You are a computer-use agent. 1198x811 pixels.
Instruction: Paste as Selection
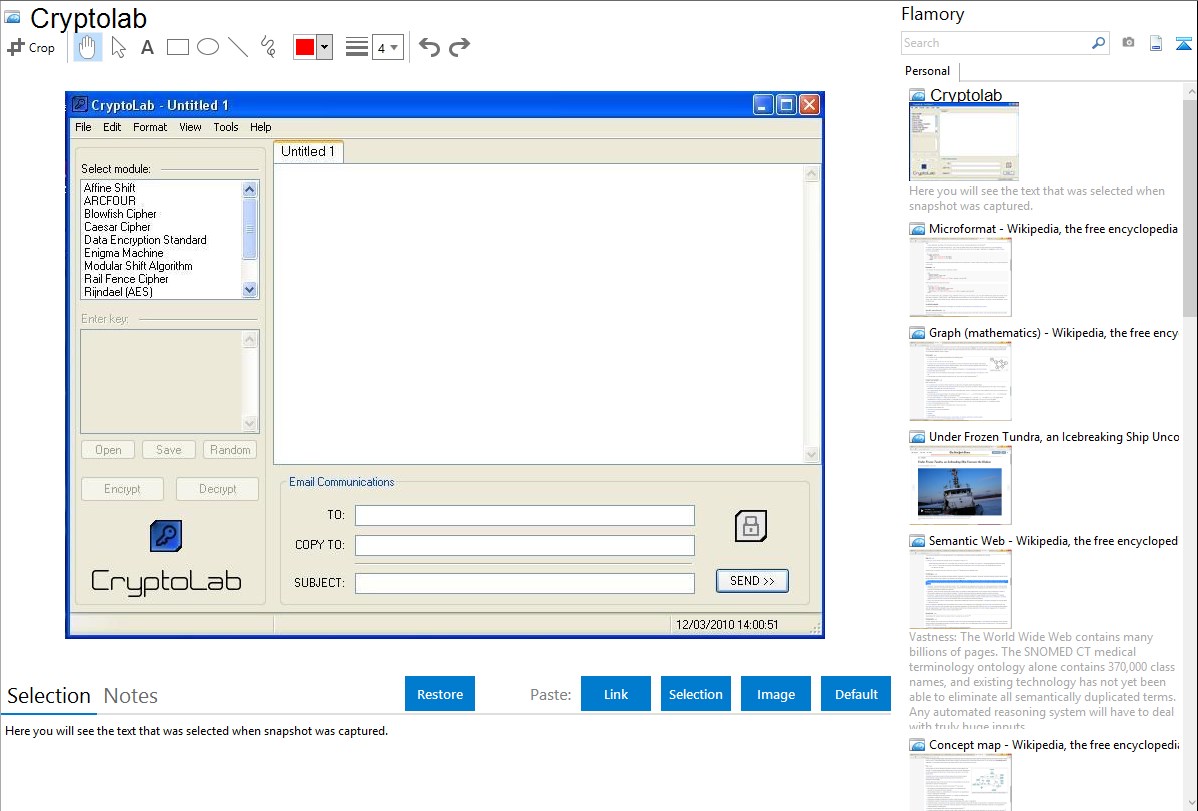(x=696, y=694)
